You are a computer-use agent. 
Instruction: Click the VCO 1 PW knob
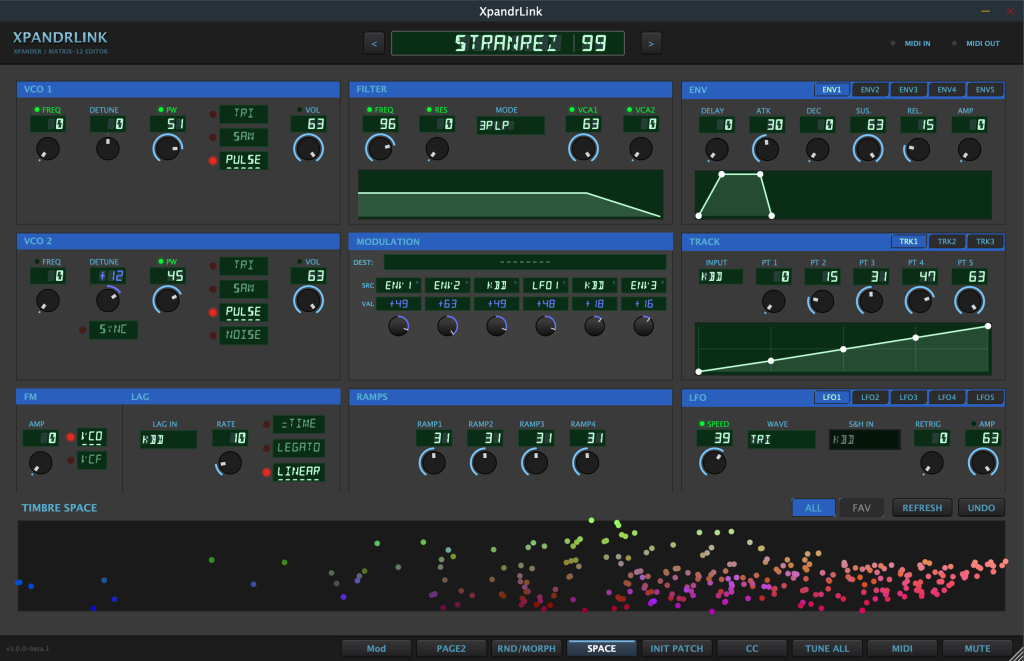click(x=168, y=149)
